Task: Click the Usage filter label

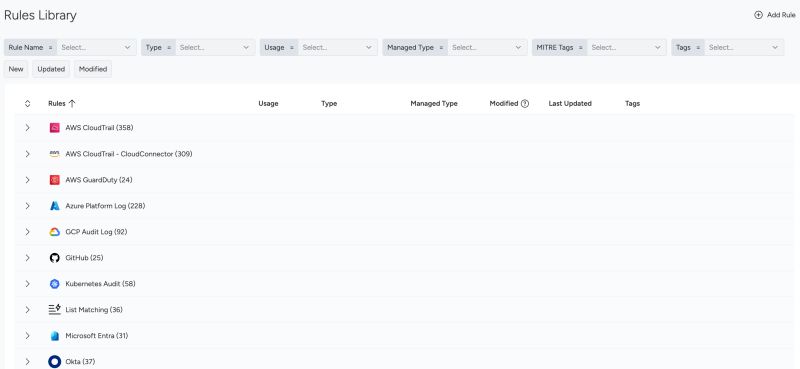Action: click(274, 47)
